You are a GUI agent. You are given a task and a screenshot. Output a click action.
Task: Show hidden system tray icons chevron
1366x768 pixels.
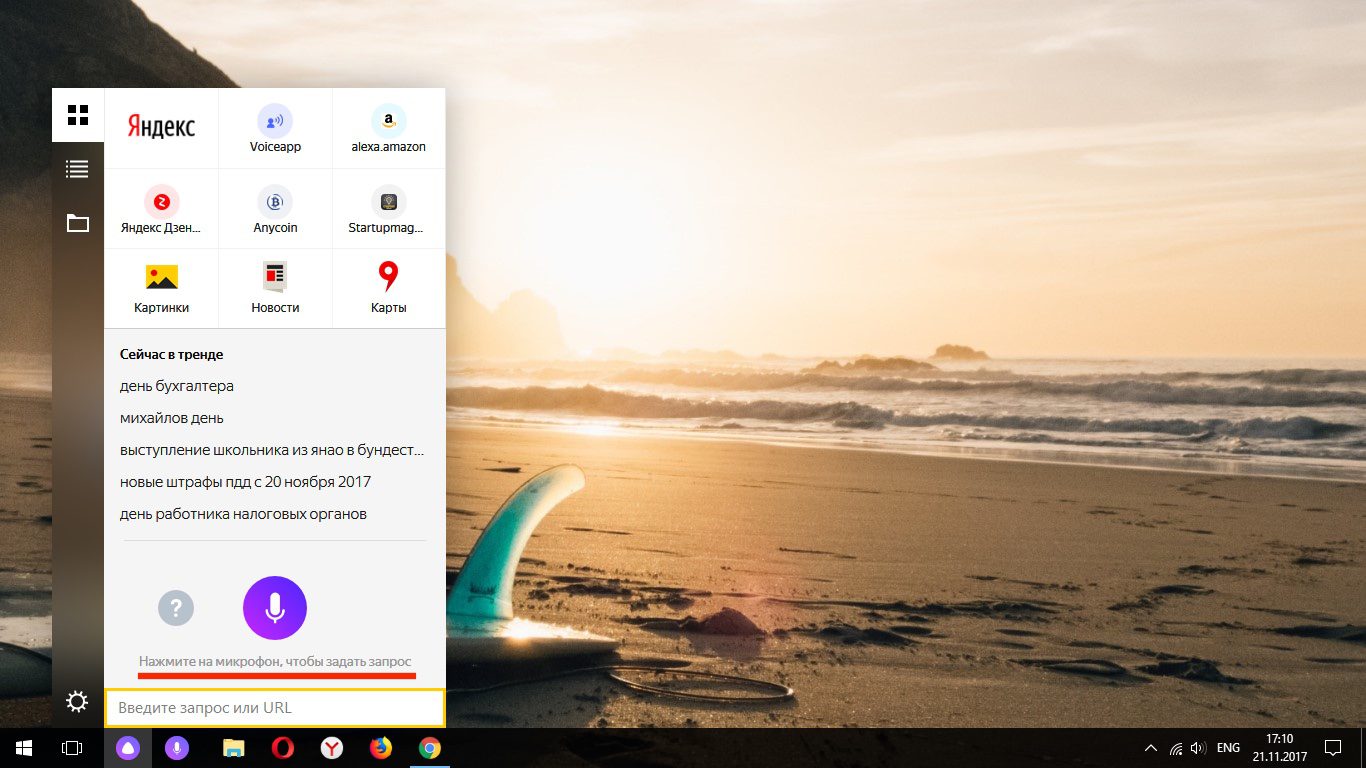(x=1151, y=747)
